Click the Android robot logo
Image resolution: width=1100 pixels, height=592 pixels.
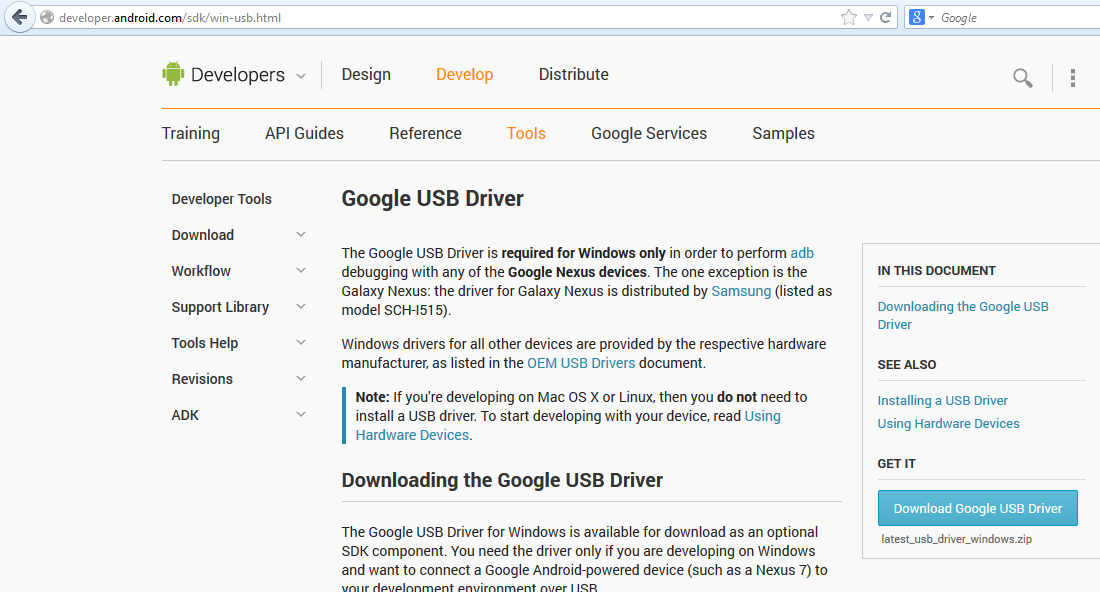[173, 74]
